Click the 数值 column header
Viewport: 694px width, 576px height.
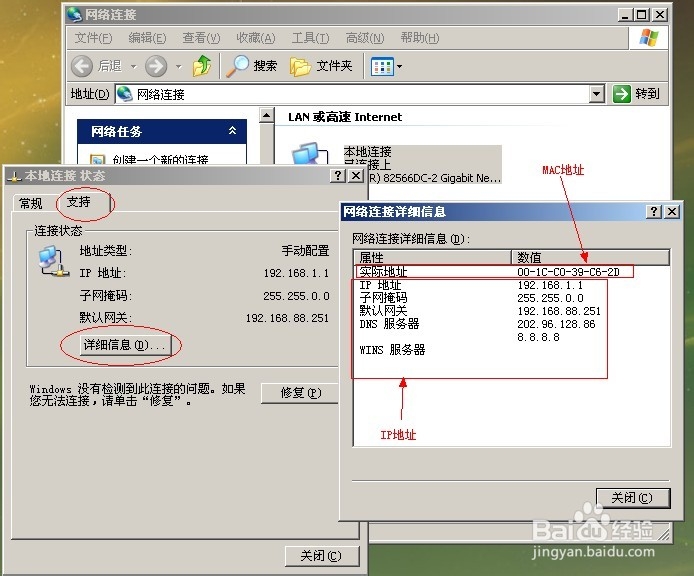(x=590, y=257)
